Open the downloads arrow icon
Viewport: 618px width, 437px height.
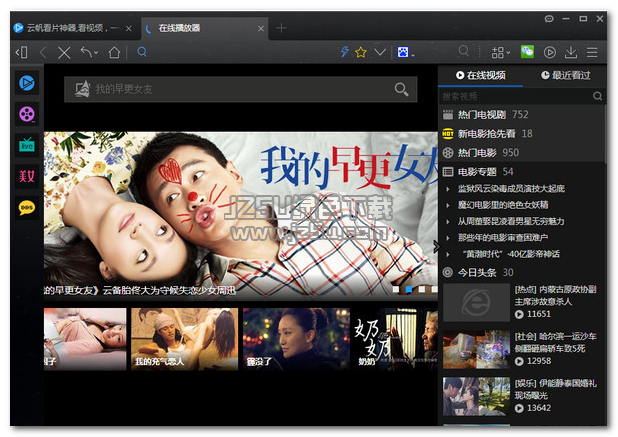coord(570,52)
